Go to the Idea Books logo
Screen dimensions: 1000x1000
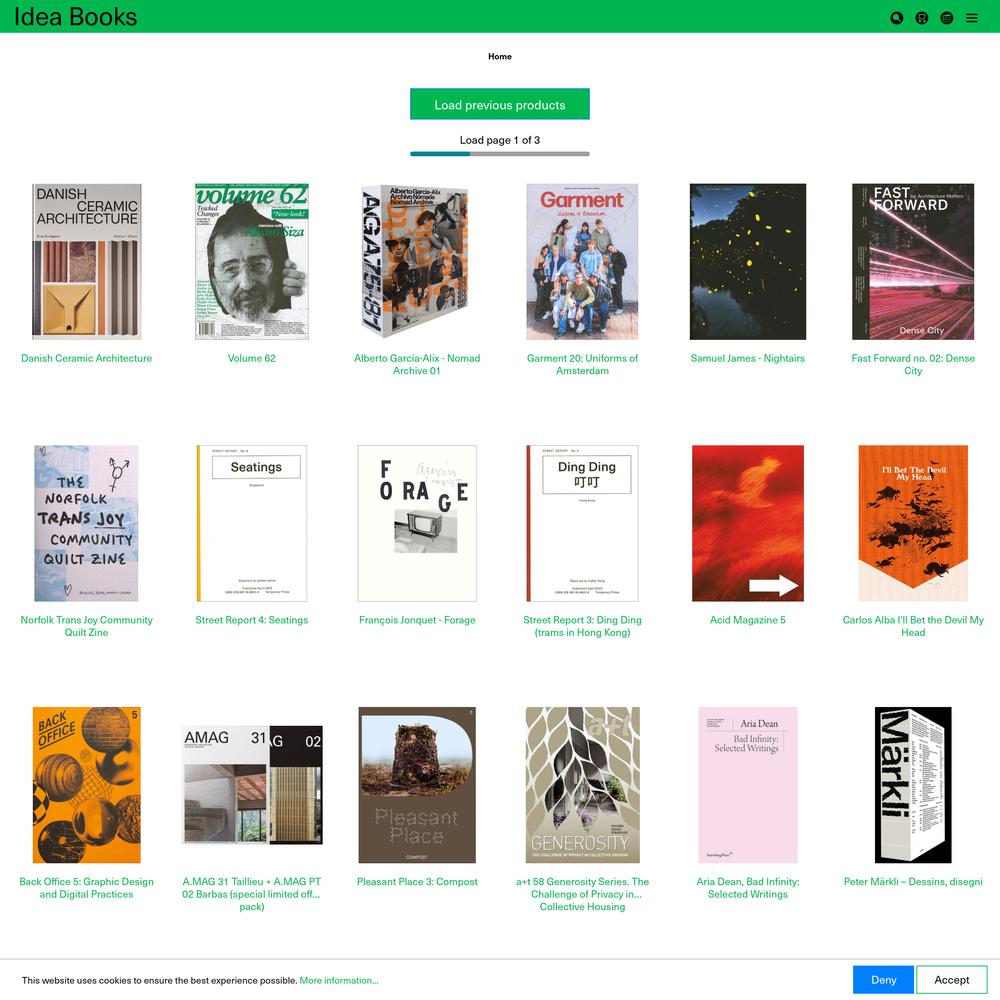(75, 17)
